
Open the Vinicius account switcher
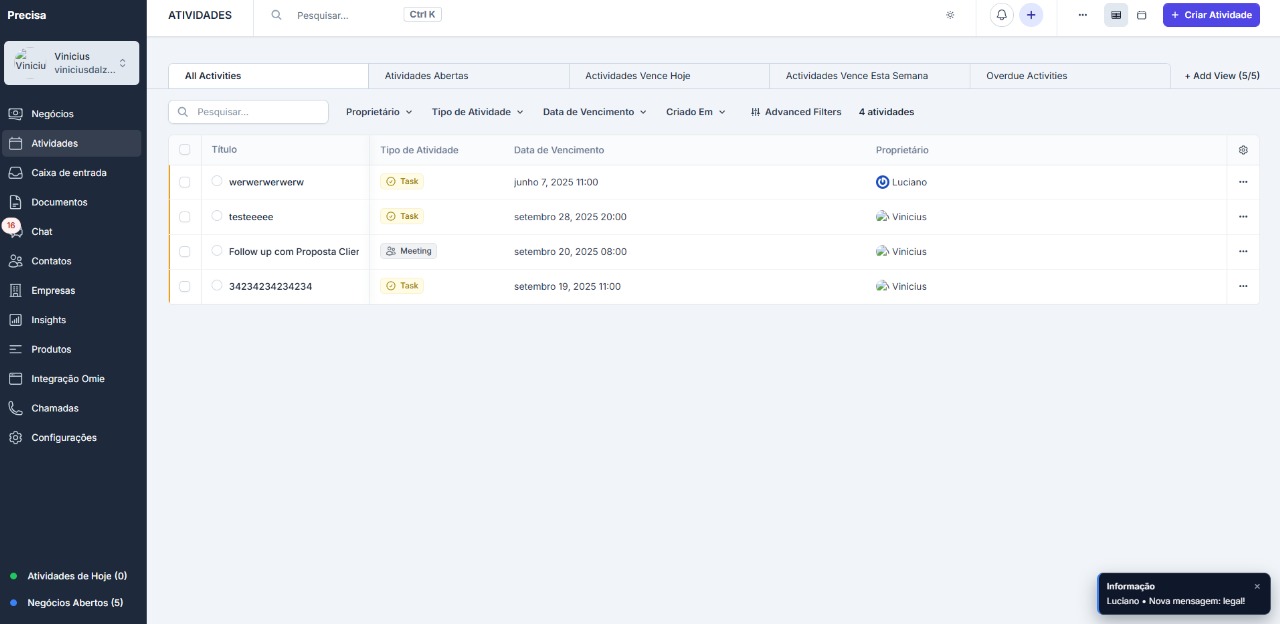tap(72, 63)
